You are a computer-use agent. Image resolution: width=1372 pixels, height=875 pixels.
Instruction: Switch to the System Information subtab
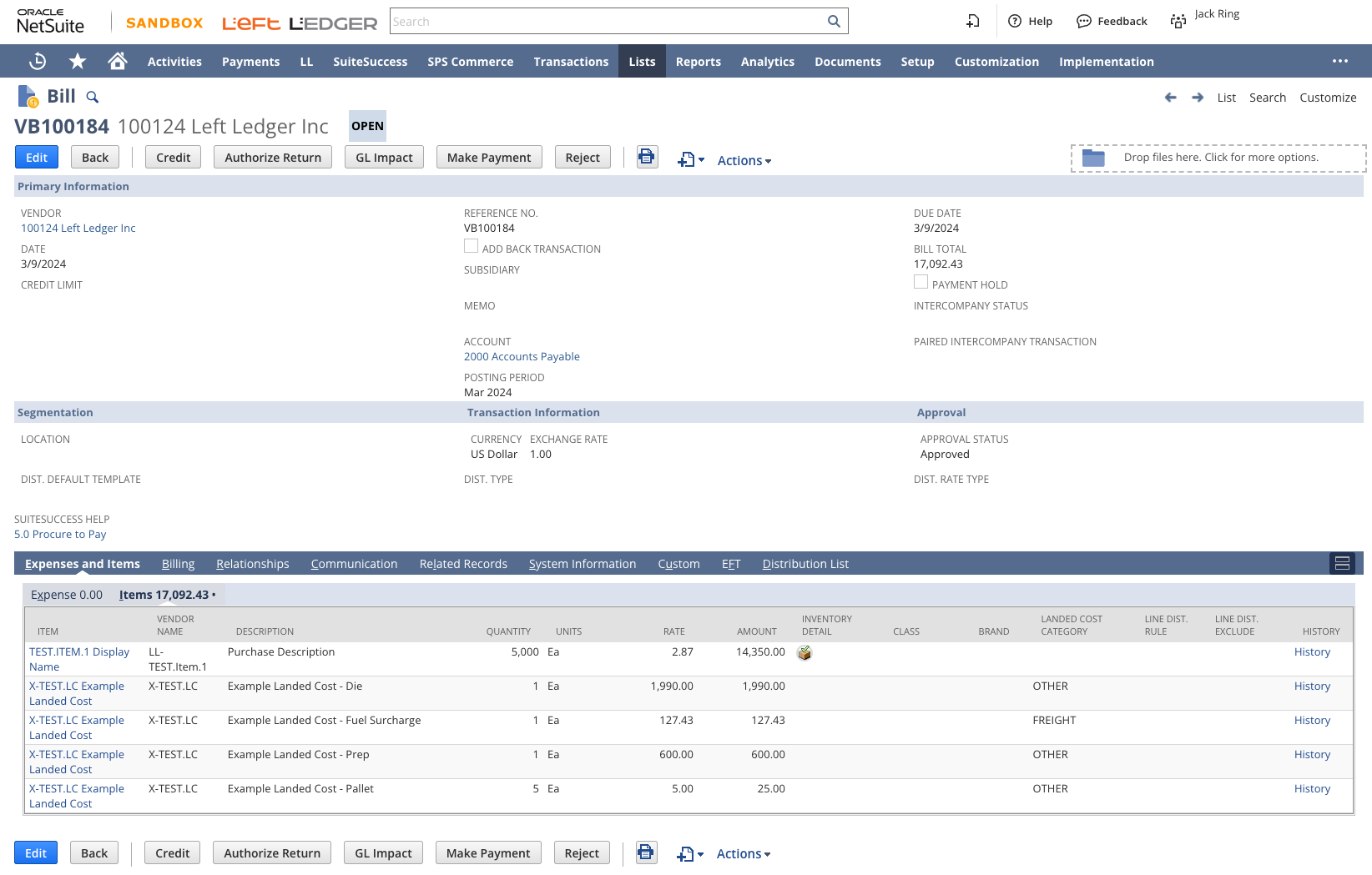pyautogui.click(x=583, y=564)
